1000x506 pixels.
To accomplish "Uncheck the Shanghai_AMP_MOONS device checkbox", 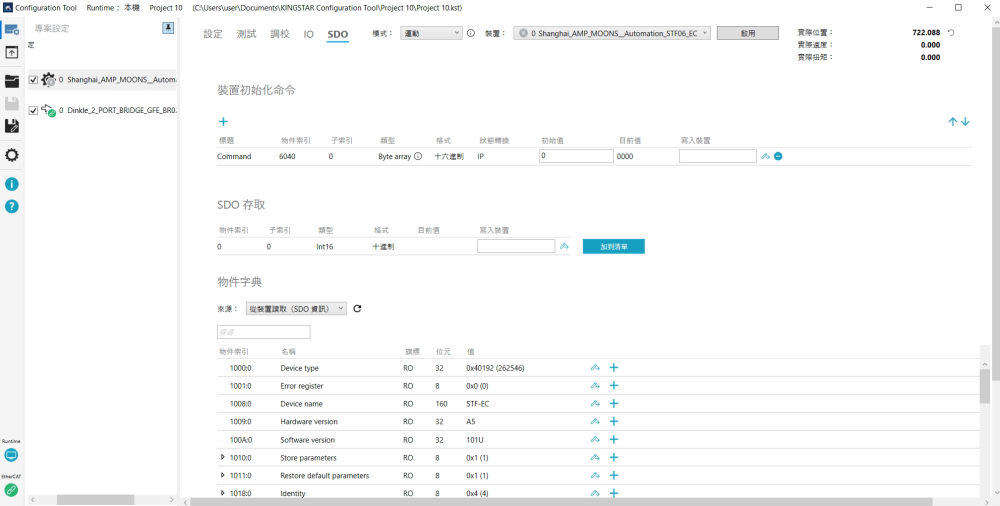I will click(34, 80).
